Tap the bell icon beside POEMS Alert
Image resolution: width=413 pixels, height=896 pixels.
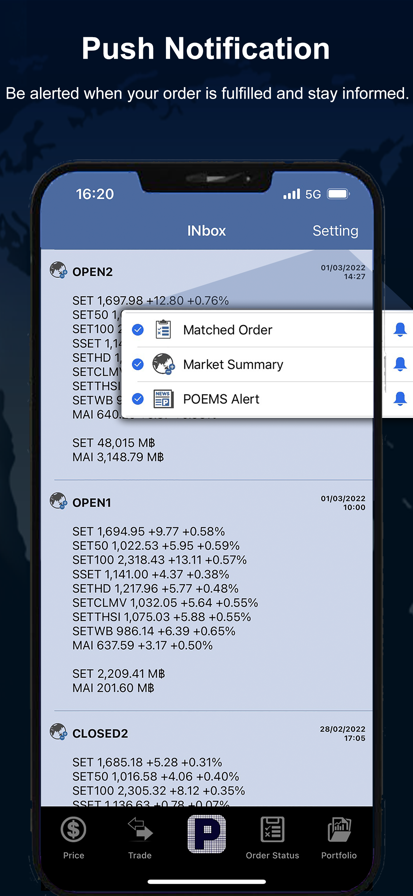pos(400,399)
